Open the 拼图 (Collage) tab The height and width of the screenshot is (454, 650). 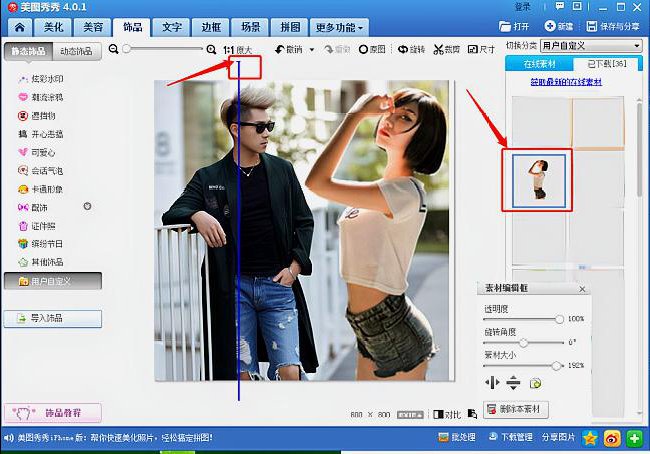pyautogui.click(x=289, y=27)
